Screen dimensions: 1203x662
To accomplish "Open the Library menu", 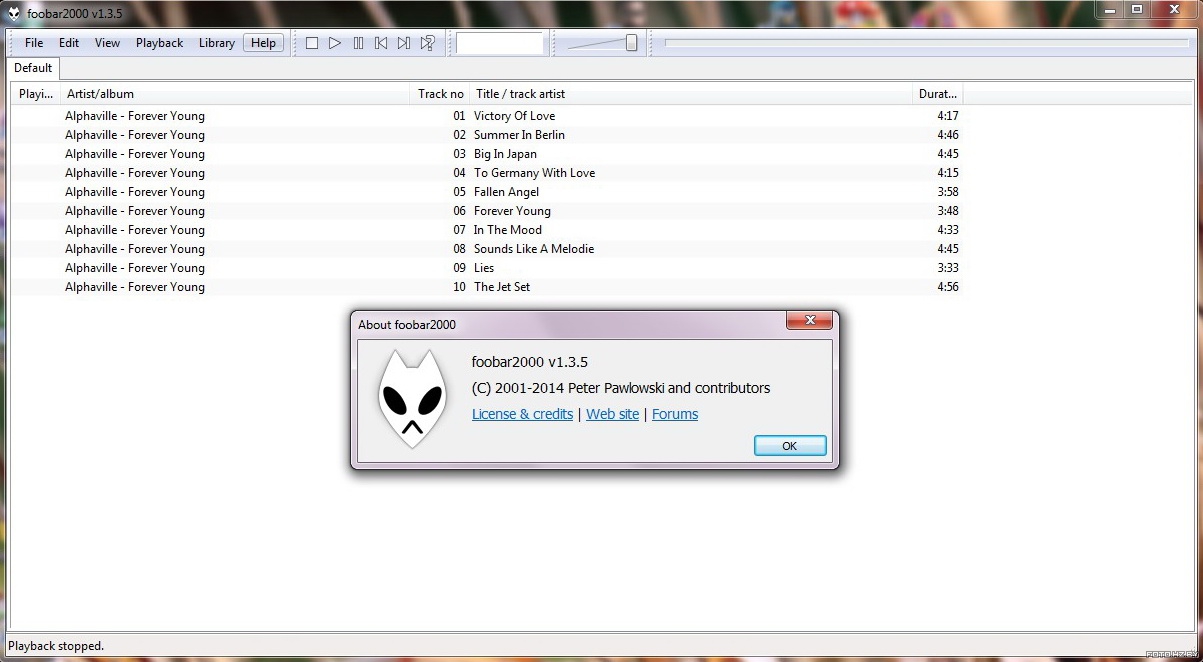I will tap(217, 43).
